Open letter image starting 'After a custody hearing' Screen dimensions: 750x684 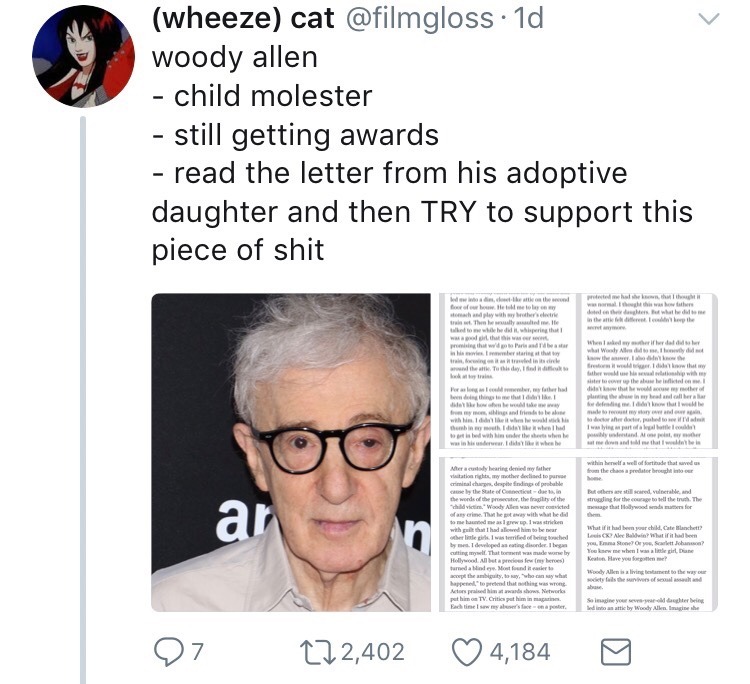tap(508, 534)
